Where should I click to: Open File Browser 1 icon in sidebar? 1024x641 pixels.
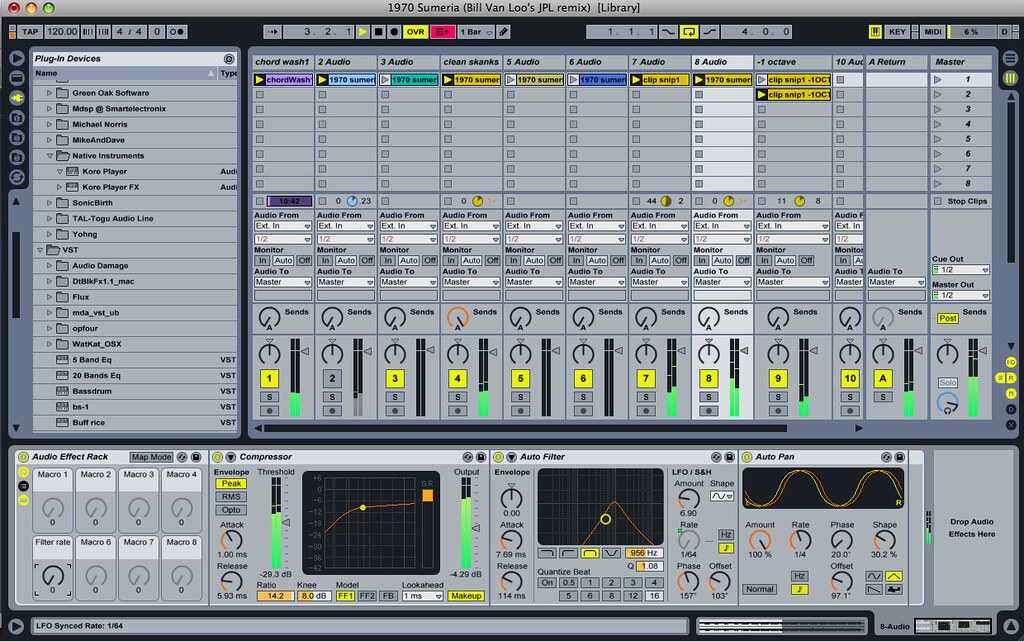tap(17, 118)
